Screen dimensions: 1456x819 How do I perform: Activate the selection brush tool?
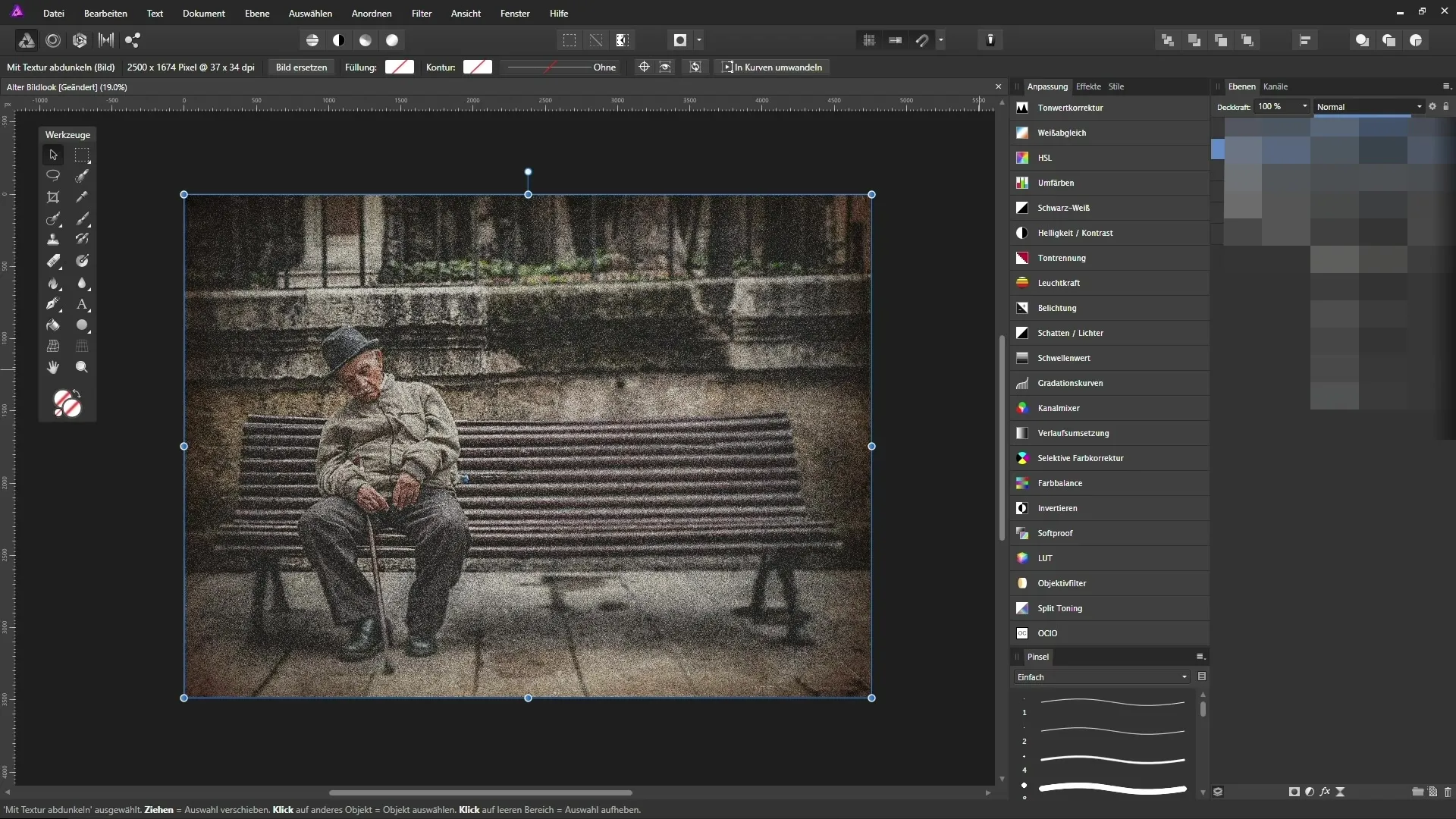click(x=82, y=176)
